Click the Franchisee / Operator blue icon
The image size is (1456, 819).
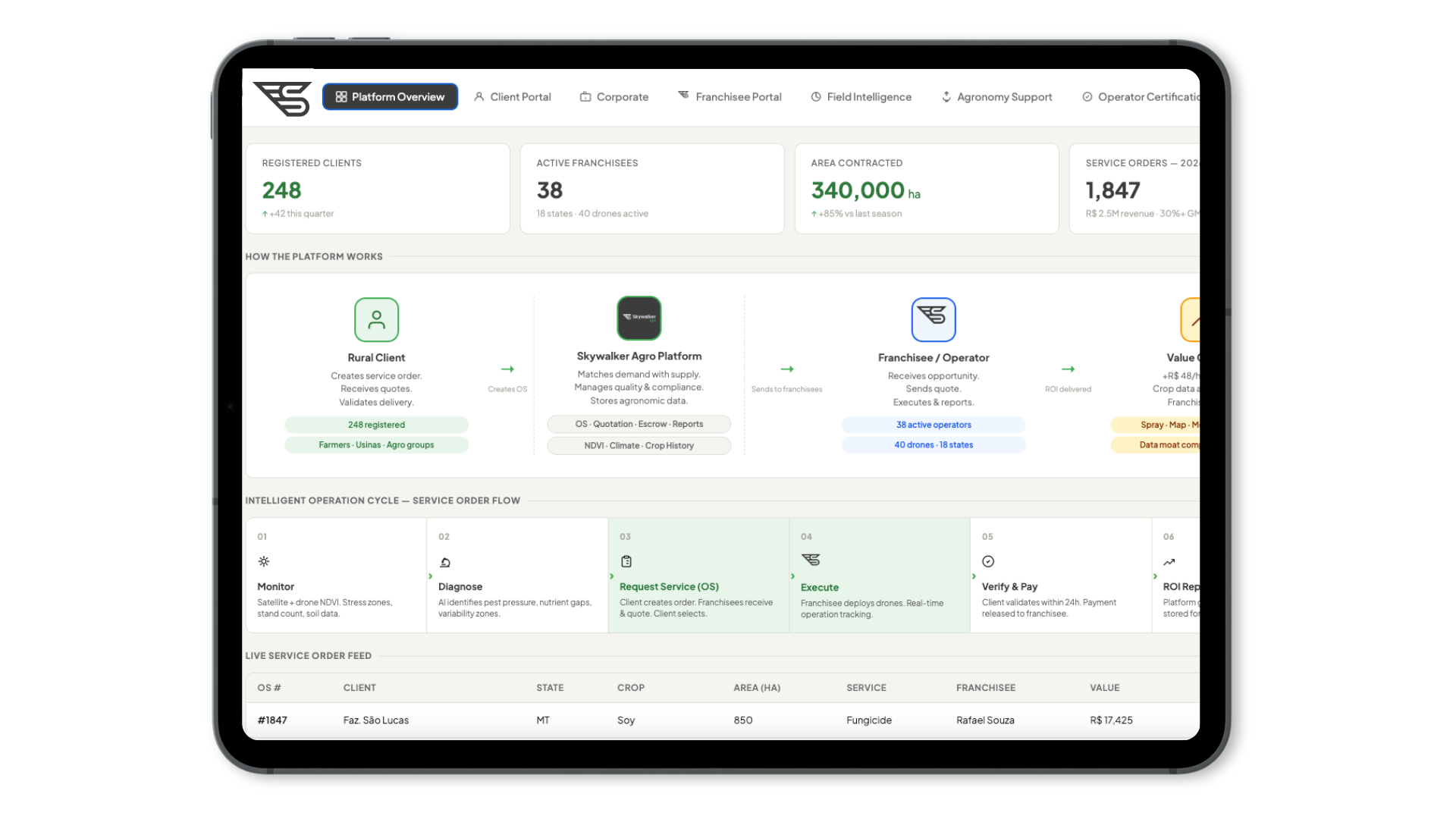pyautogui.click(x=934, y=320)
